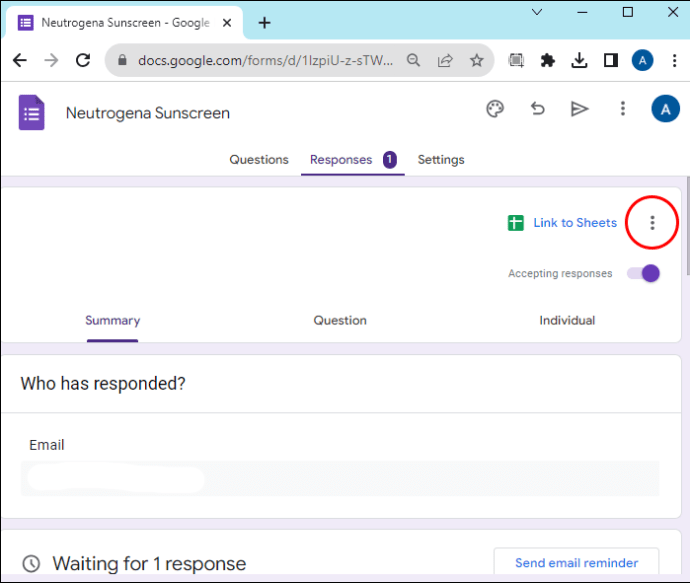This screenshot has height=583, width=690.
Task: Switch to the Questions tab
Action: tap(259, 160)
